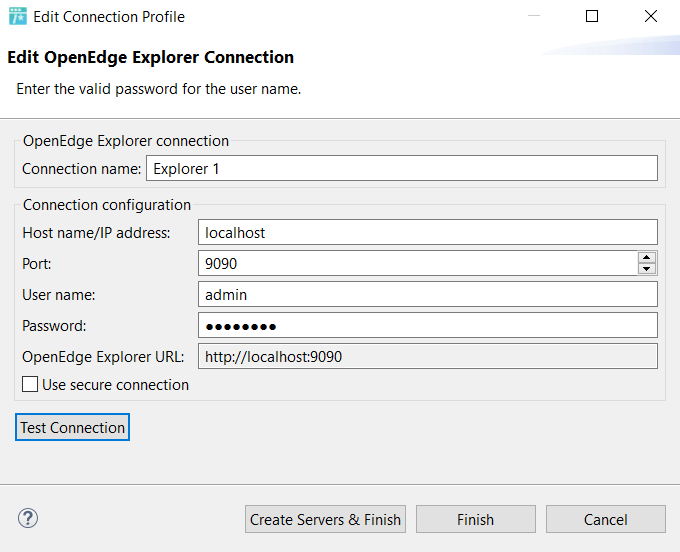Click the 'Connection configuration' group title

coord(107,205)
